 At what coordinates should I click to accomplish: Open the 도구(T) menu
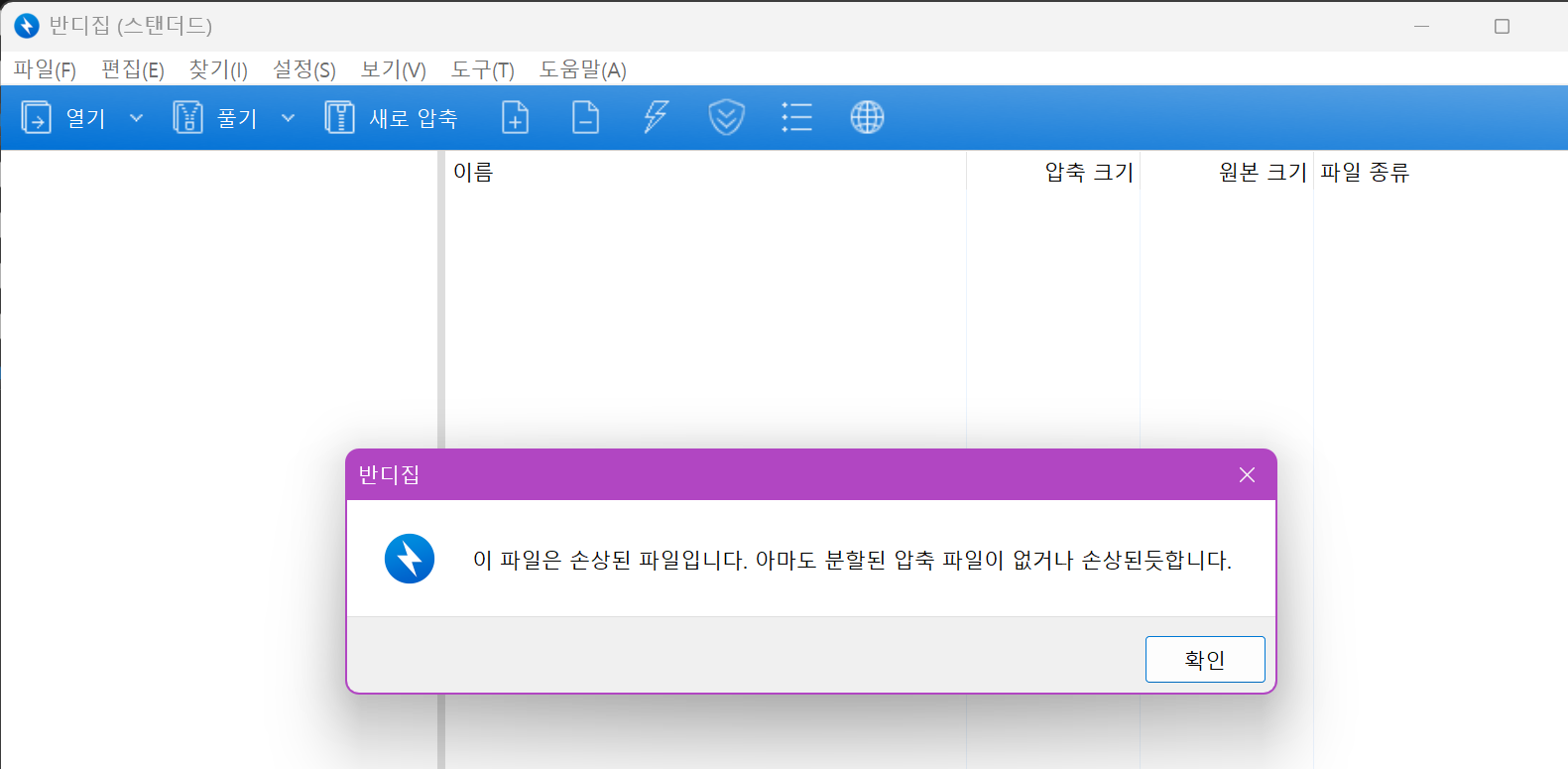pos(483,69)
